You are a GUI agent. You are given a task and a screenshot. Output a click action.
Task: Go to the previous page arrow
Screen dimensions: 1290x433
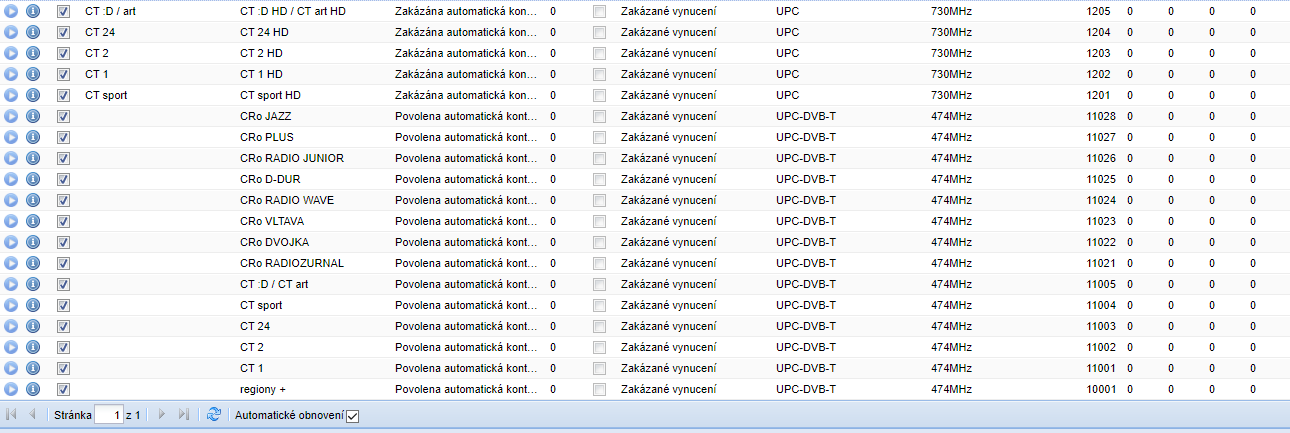click(x=32, y=414)
